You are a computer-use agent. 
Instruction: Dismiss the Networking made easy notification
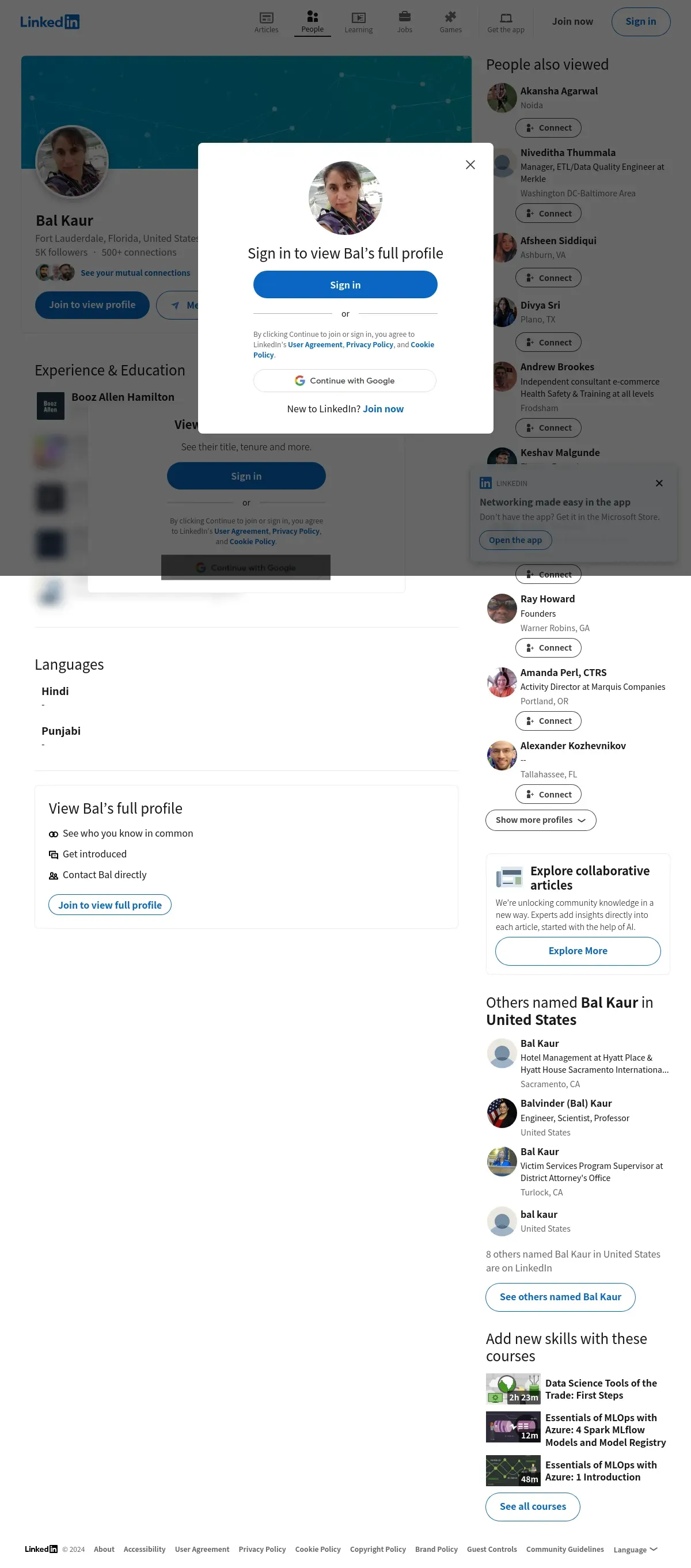point(659,483)
